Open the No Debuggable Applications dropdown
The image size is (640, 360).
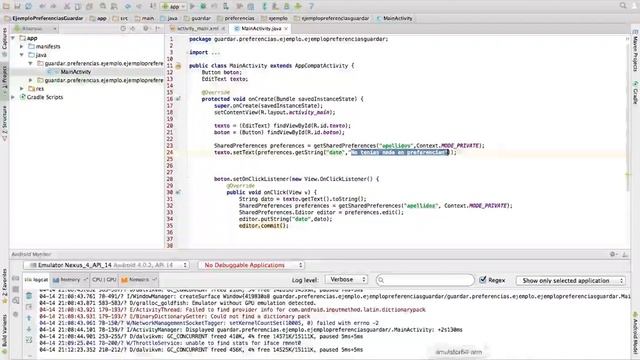(x=251, y=265)
